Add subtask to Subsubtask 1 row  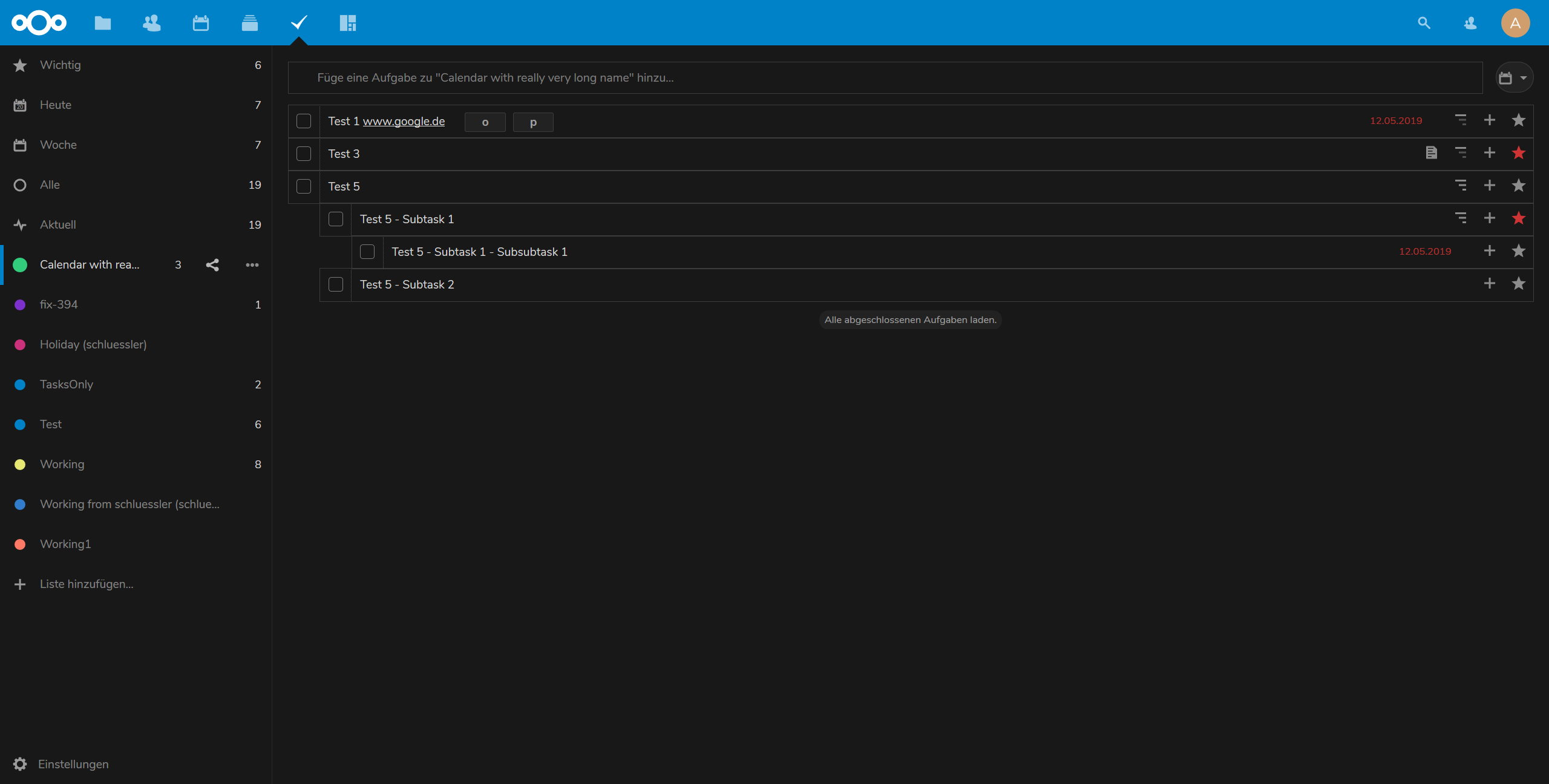(1490, 251)
